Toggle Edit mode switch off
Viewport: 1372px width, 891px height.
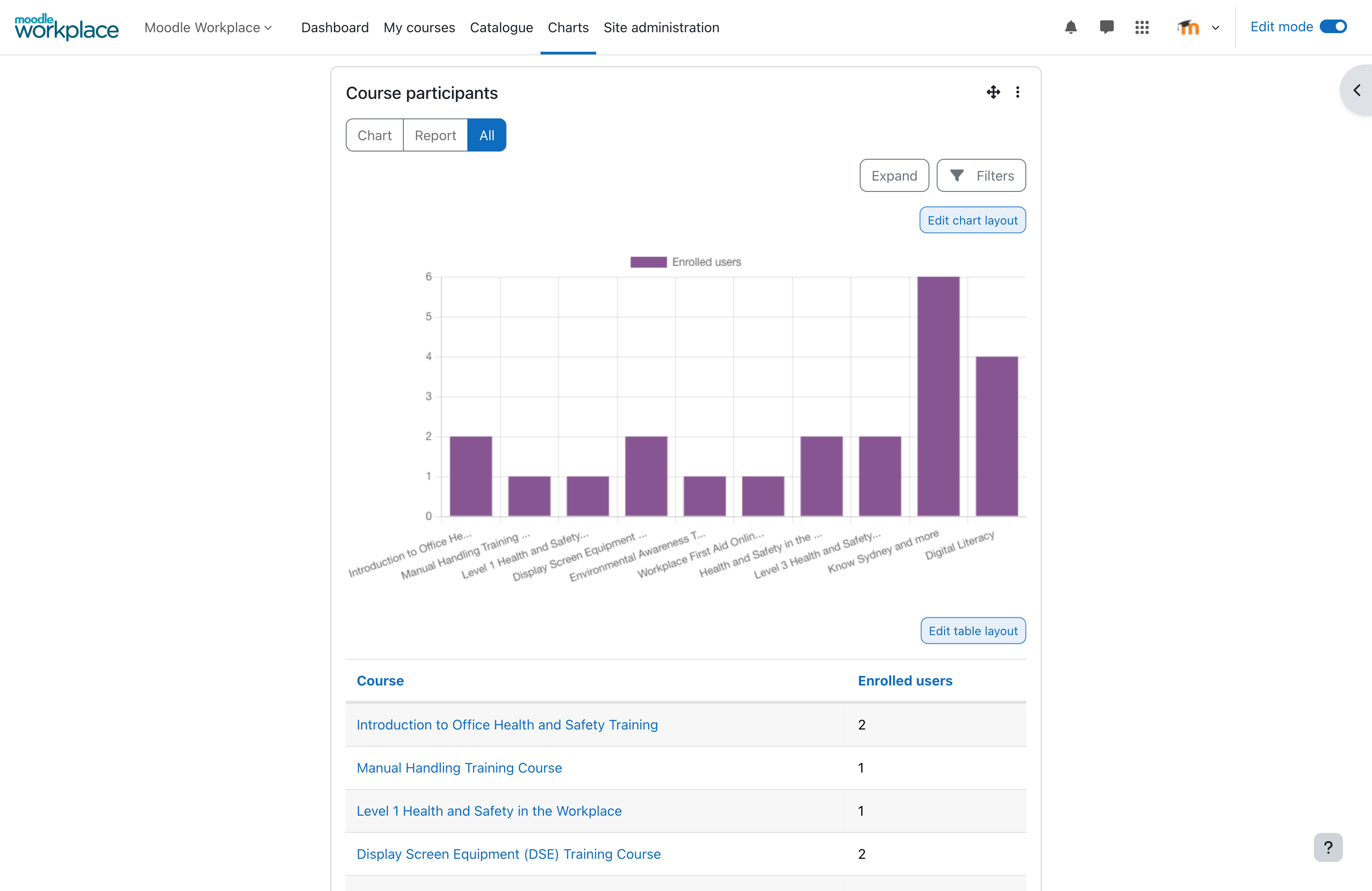click(1333, 26)
